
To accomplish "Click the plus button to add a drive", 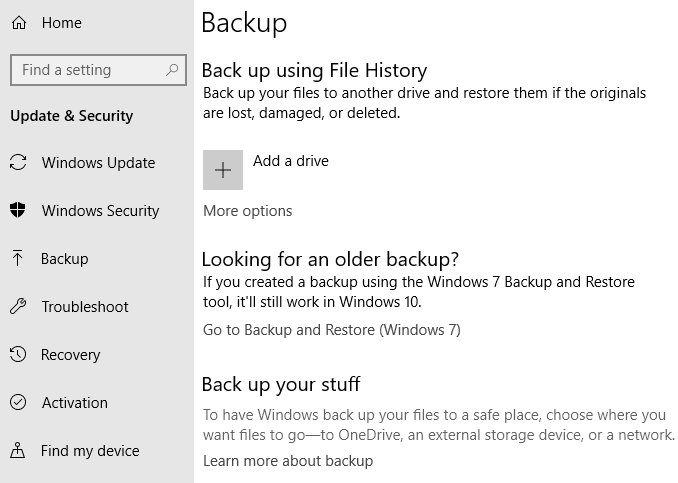I will click(223, 170).
